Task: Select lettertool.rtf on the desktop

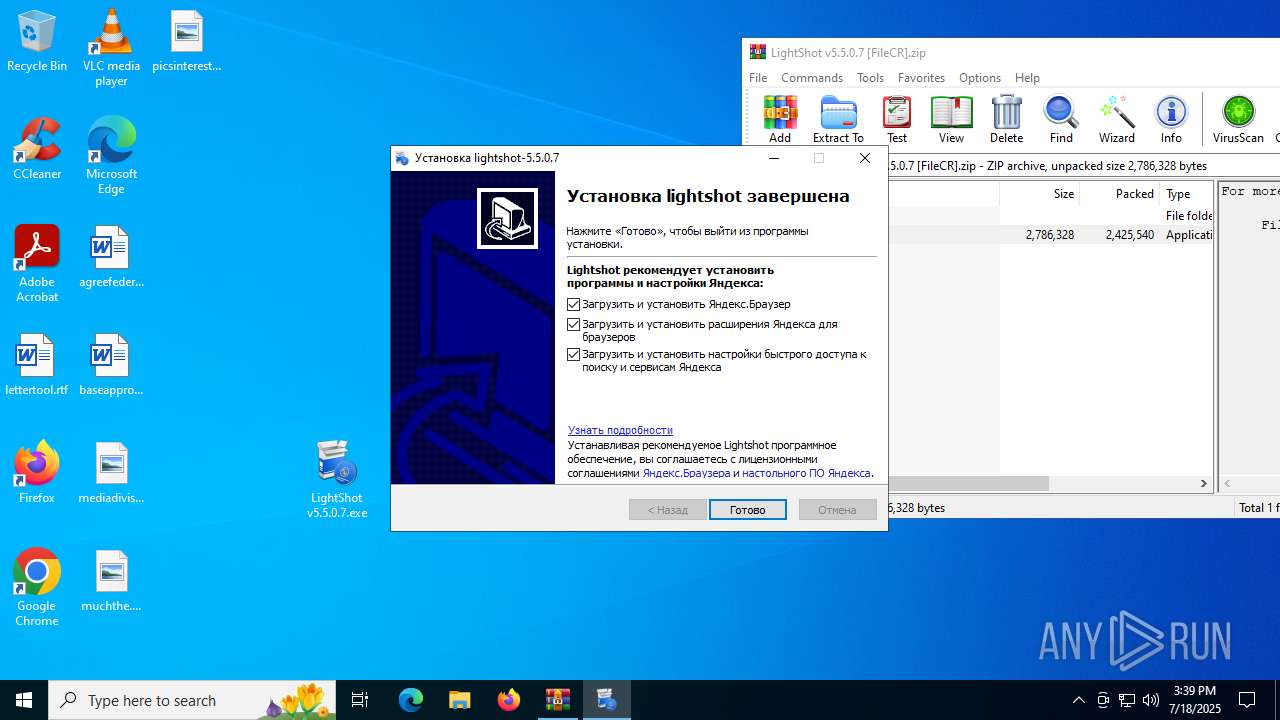Action: coord(37,366)
